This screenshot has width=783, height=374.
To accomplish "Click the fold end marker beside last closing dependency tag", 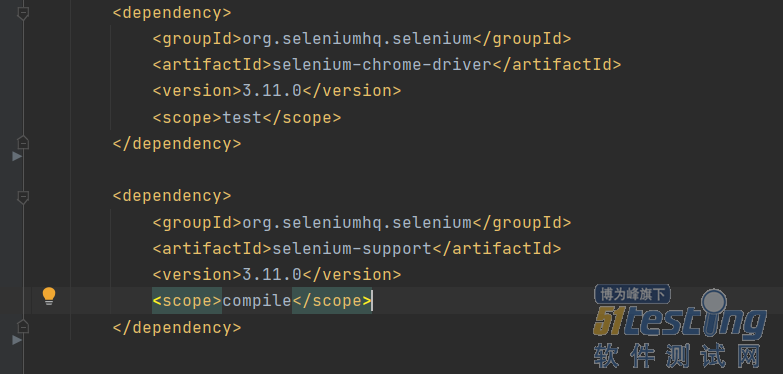I will (x=22, y=327).
